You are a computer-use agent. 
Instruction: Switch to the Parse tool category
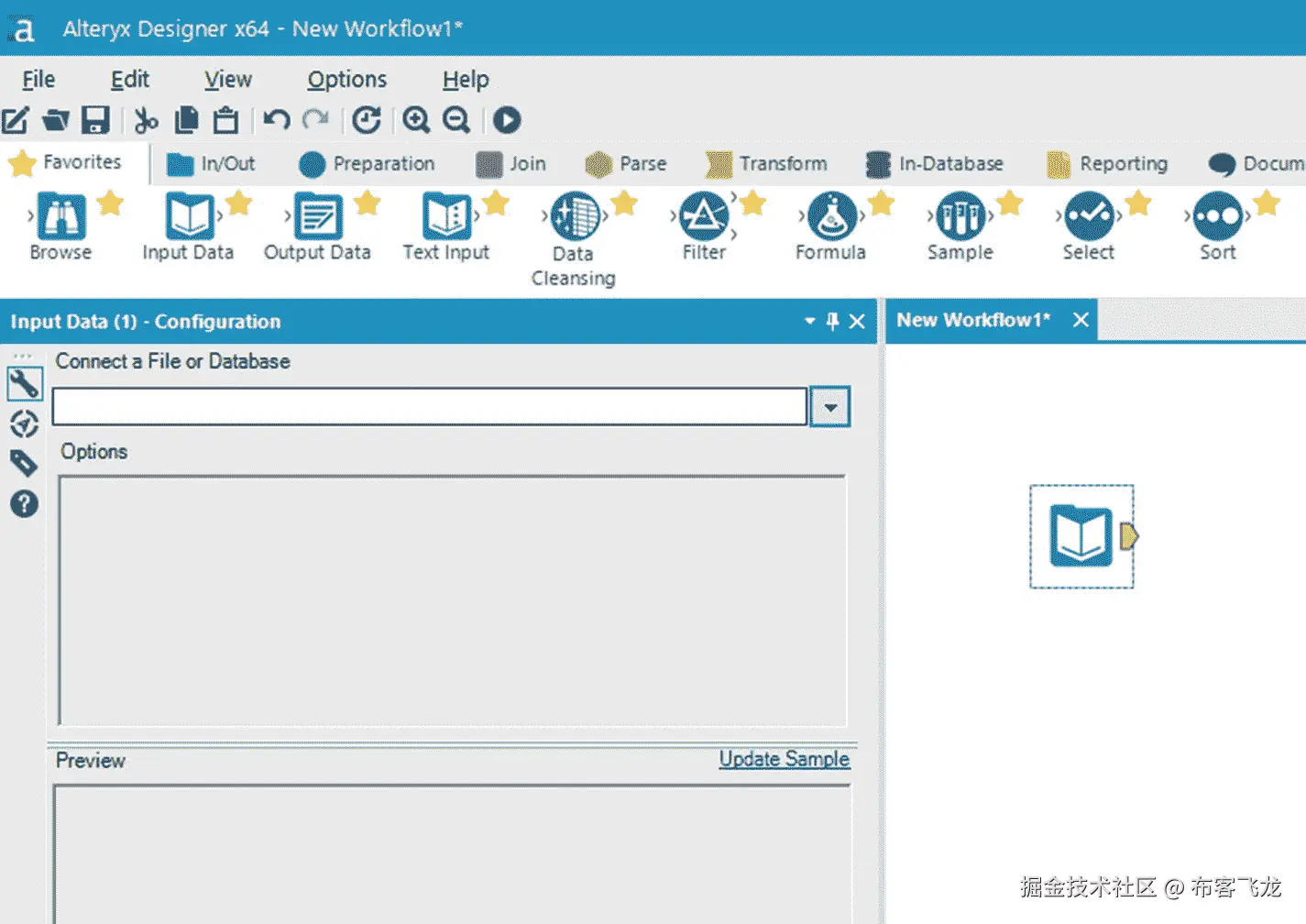pos(626,164)
